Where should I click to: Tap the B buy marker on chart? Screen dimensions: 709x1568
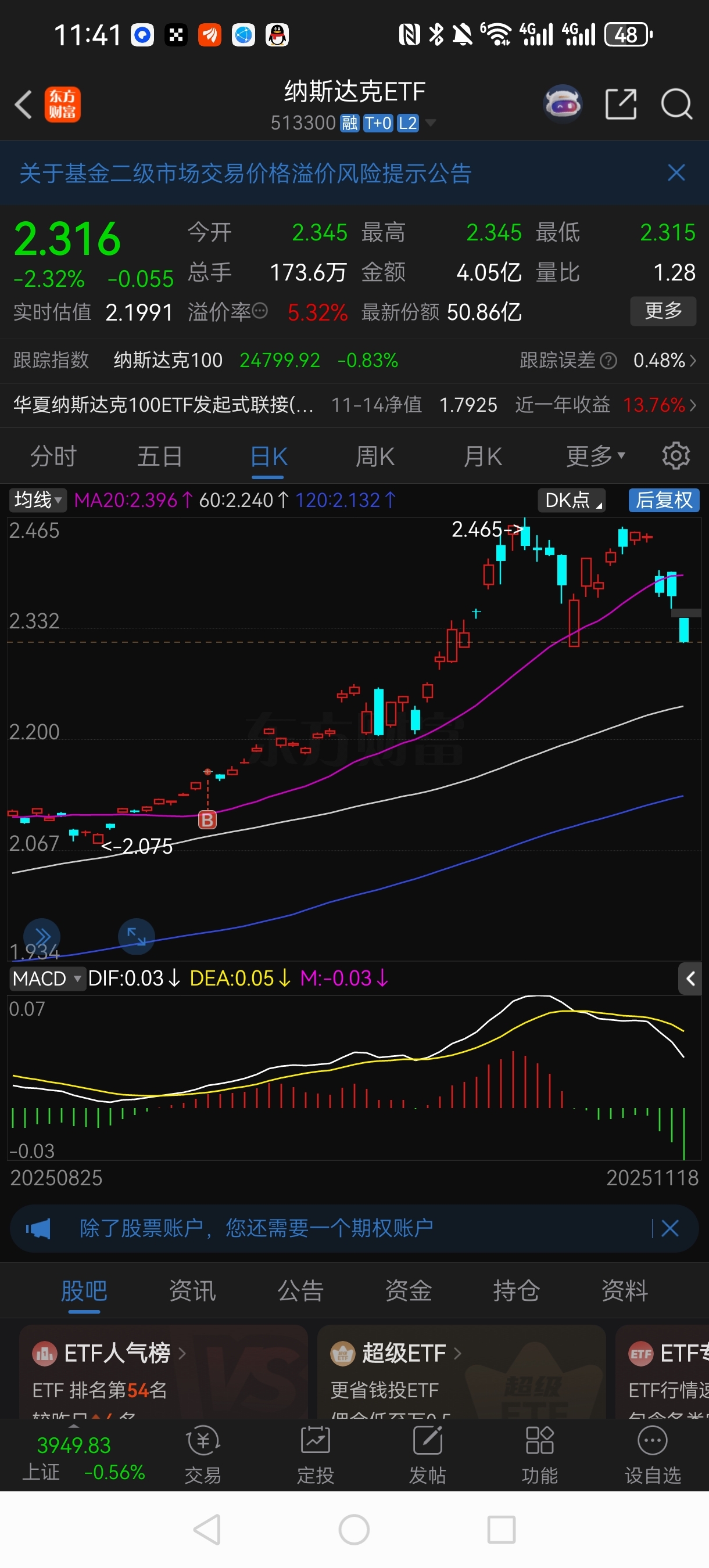pyautogui.click(x=207, y=819)
